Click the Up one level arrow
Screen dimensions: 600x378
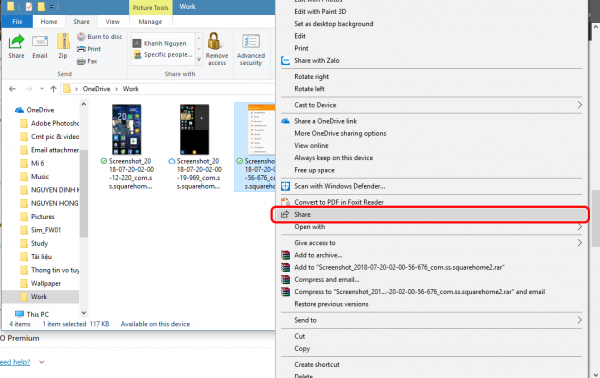click(x=53, y=89)
